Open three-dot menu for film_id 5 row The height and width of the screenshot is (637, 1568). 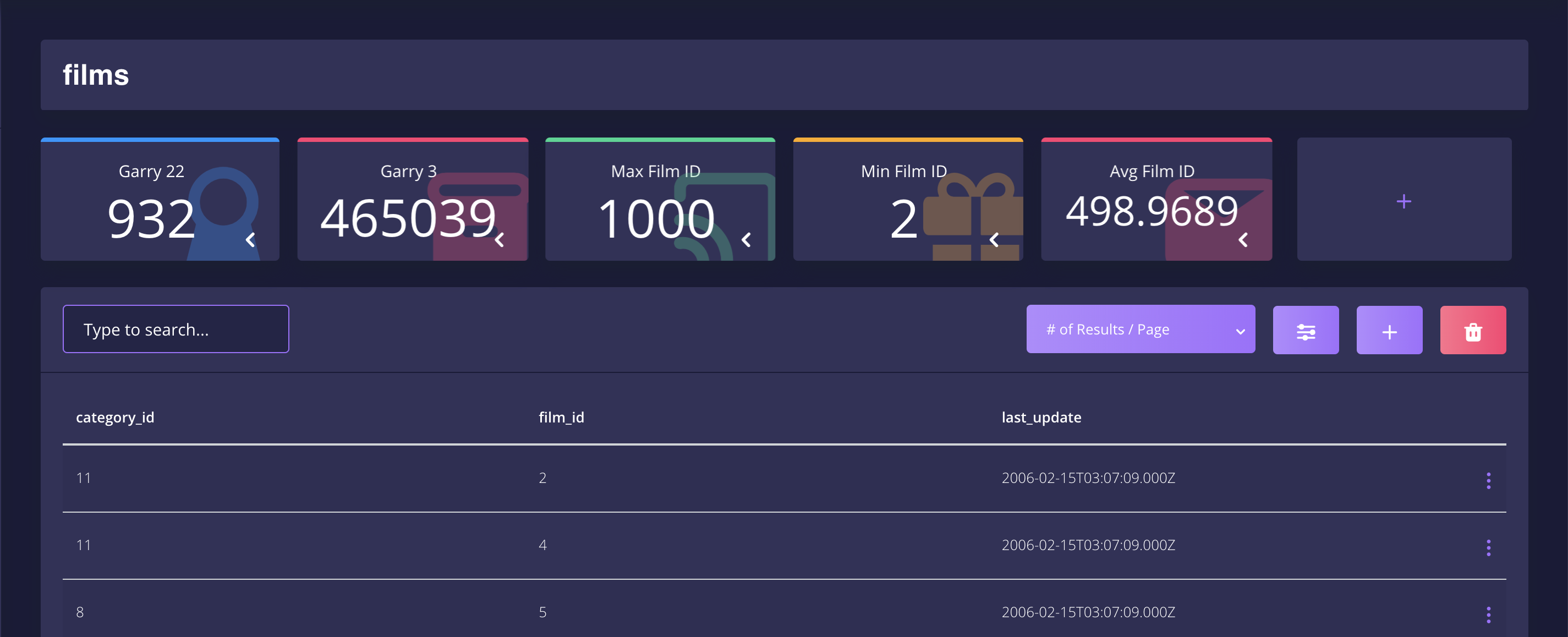(1488, 614)
